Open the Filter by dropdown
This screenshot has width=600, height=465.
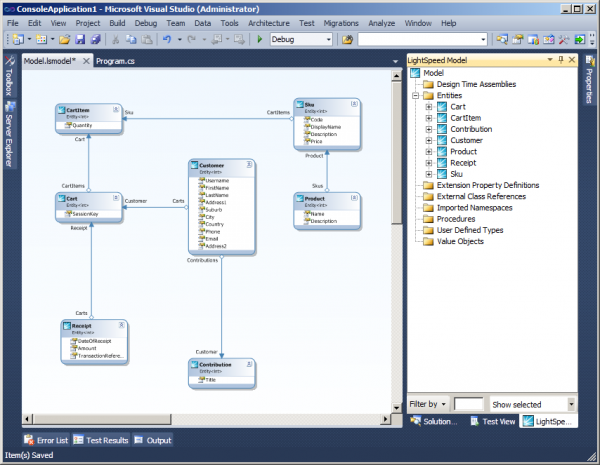(428, 404)
